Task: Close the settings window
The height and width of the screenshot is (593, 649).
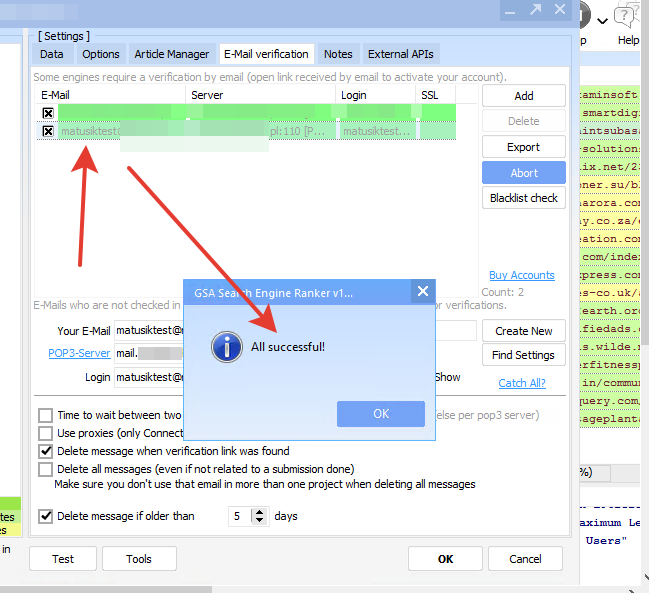Action: pos(560,10)
